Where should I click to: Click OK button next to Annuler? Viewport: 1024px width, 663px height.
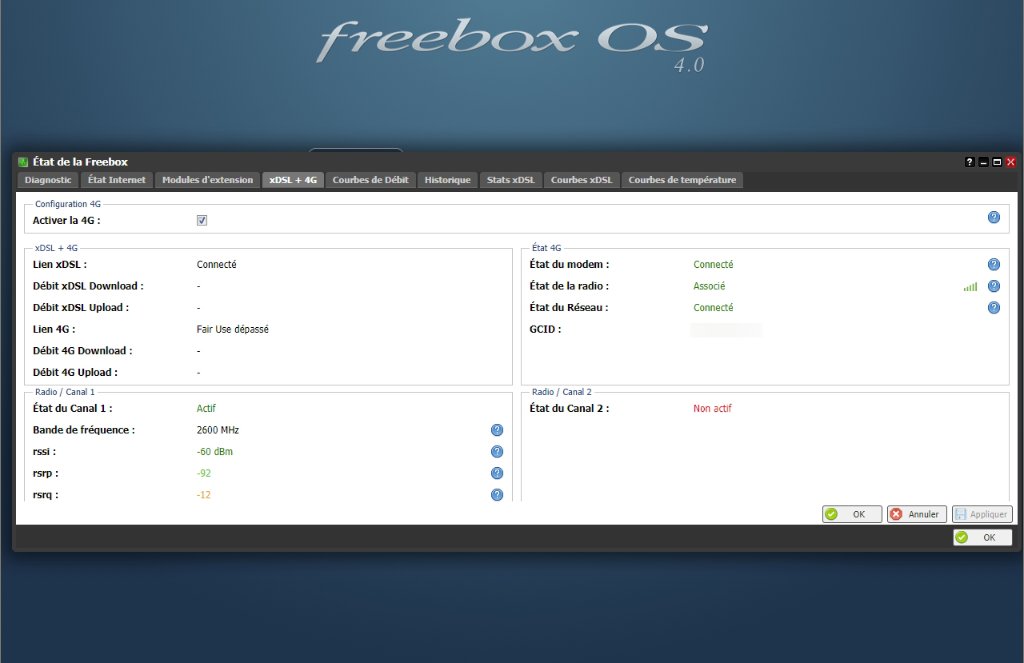(x=851, y=514)
